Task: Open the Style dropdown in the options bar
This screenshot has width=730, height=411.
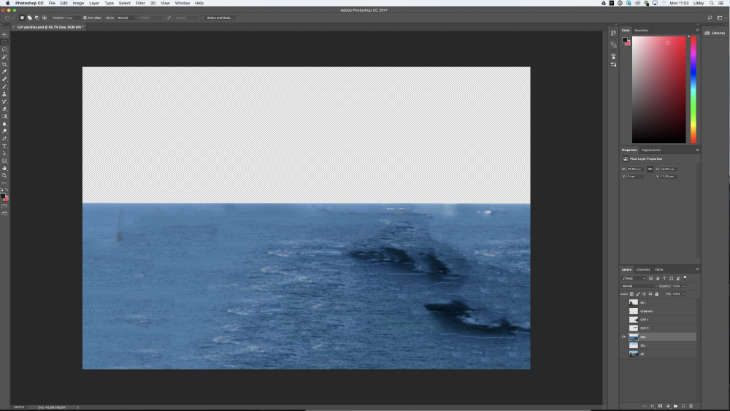Action: (x=122, y=18)
